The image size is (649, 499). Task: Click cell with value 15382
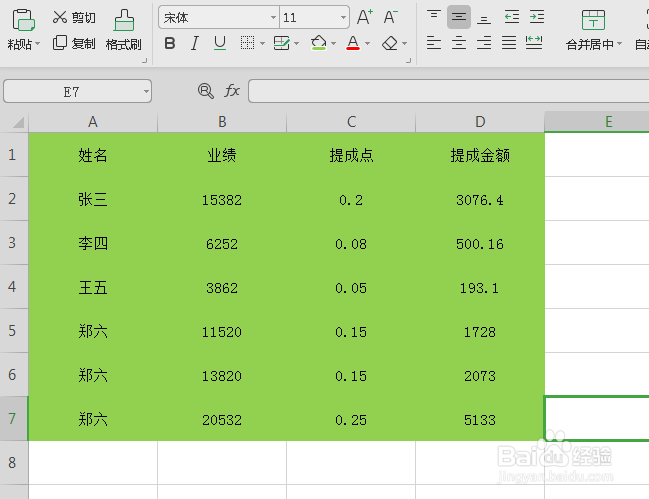click(222, 199)
